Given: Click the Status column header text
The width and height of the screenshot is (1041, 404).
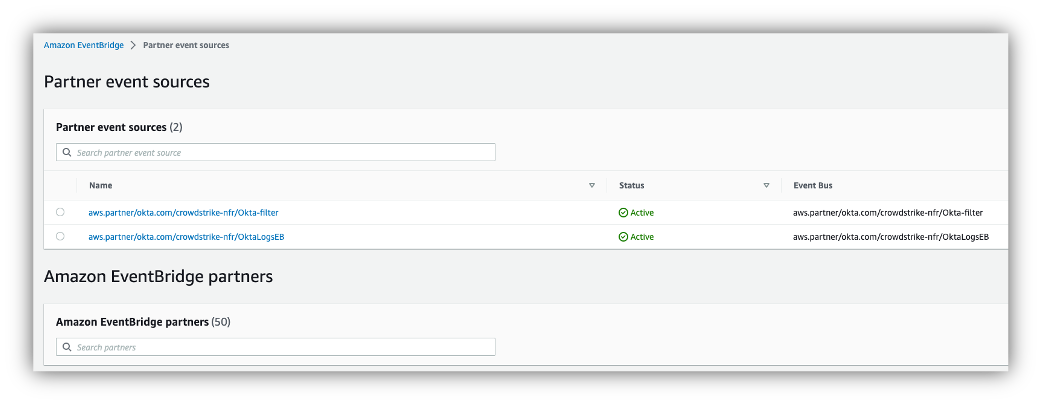Looking at the screenshot, I should click(631, 185).
